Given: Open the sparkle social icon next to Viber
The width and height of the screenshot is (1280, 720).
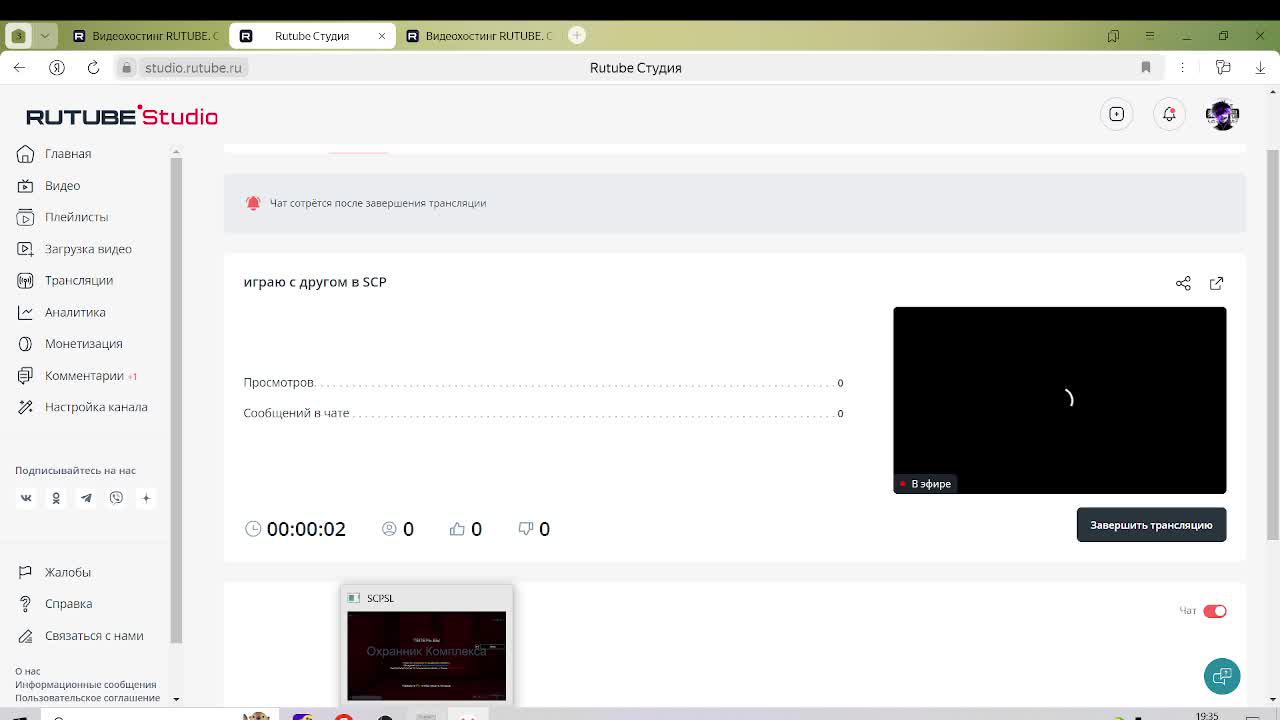Looking at the screenshot, I should 146,498.
